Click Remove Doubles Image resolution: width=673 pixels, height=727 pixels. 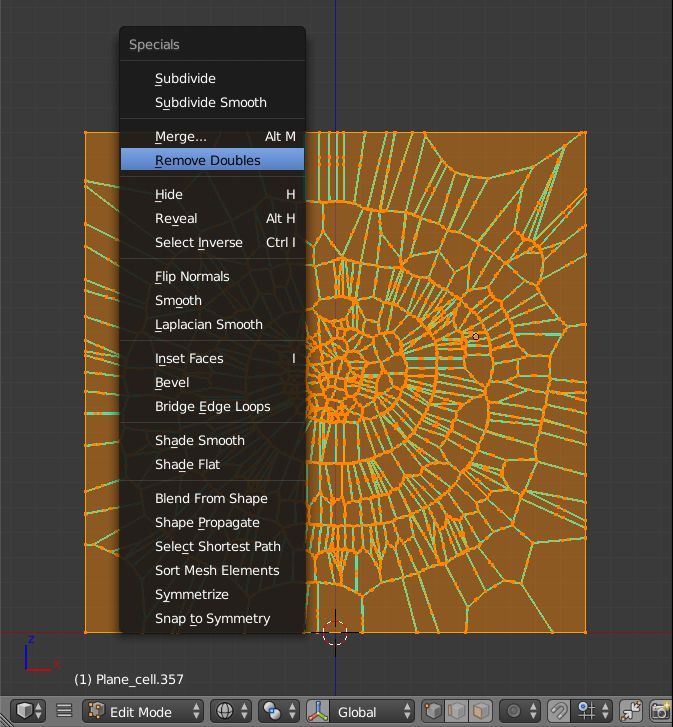pyautogui.click(x=212, y=160)
